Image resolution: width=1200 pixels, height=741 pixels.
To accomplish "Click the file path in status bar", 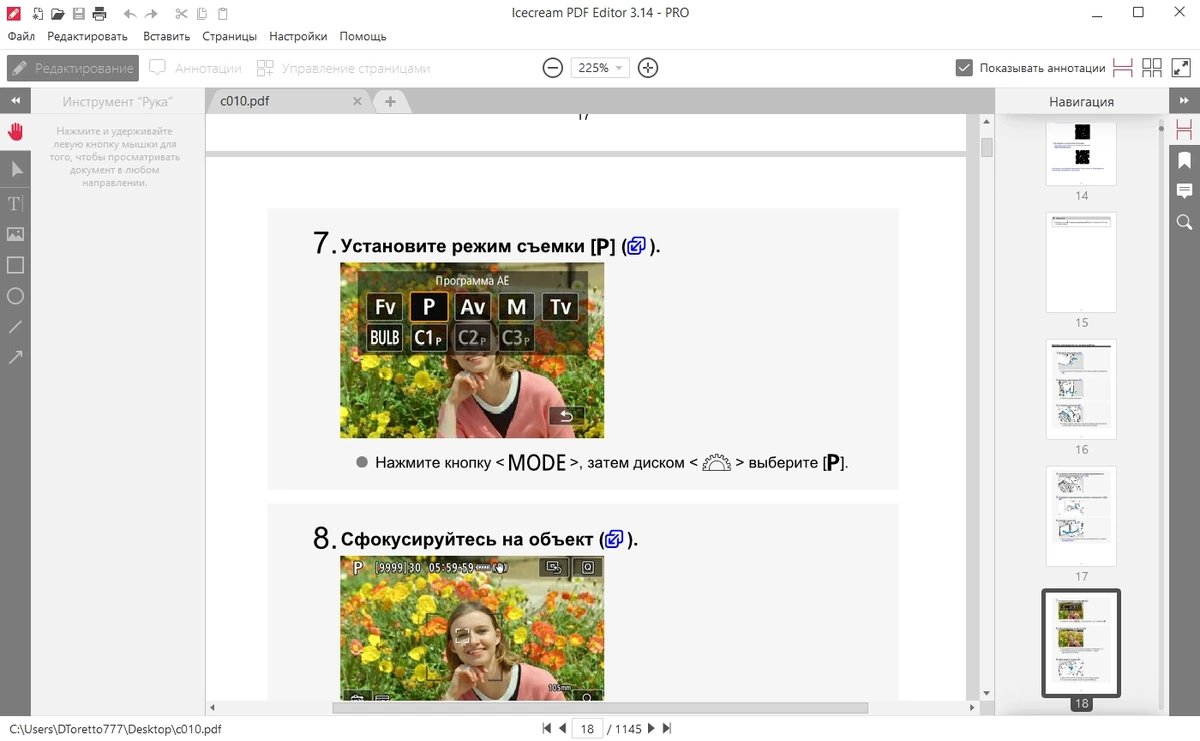I will (x=114, y=729).
